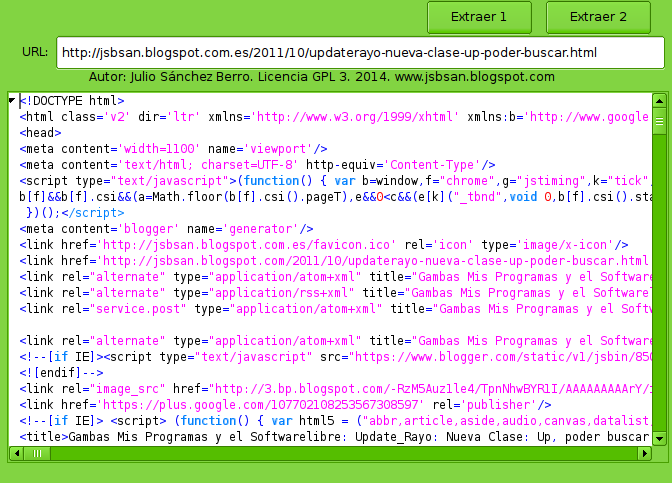Click the 'var html5' script line
The height and width of the screenshot is (483, 672).
[336, 420]
